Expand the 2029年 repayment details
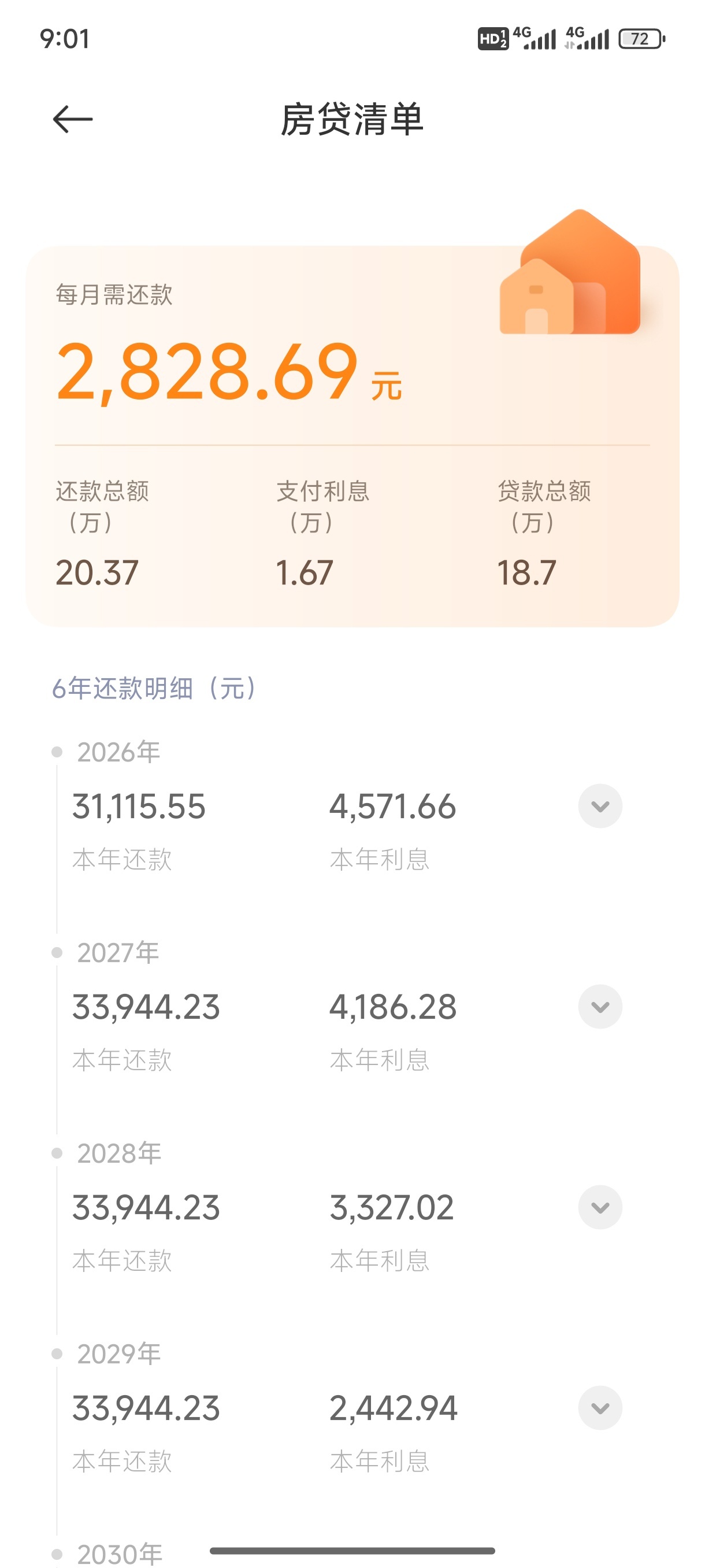This screenshot has width=705, height=1568. [x=600, y=1407]
